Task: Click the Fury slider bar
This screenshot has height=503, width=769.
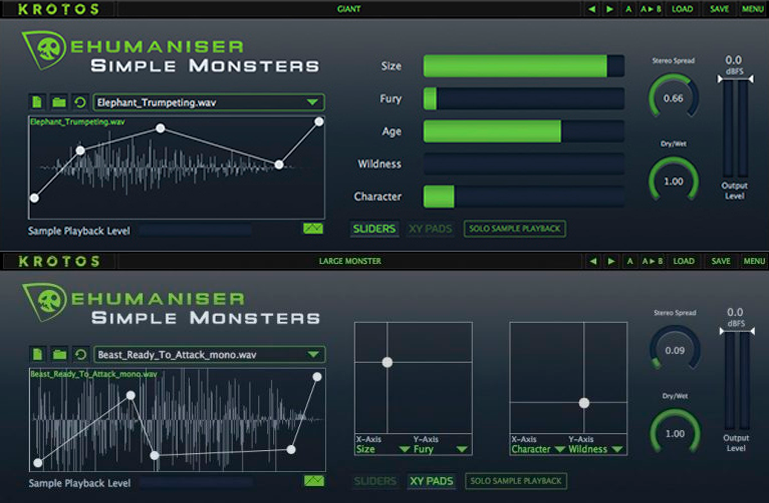Action: 524,99
